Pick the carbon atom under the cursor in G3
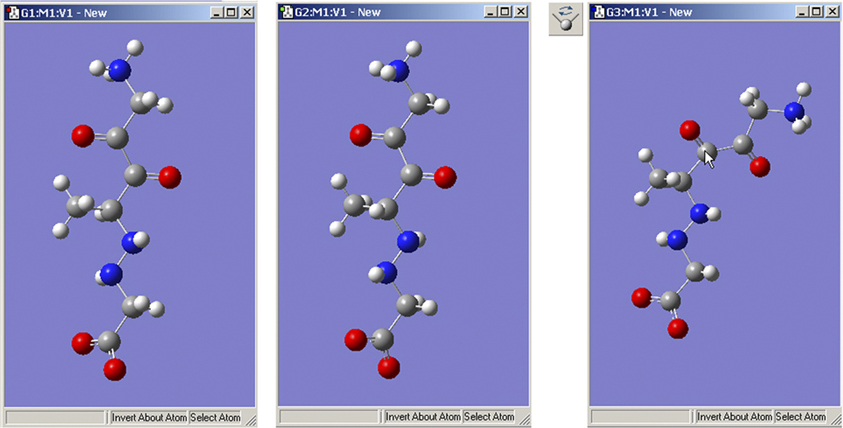This screenshot has height=428, width=843. (707, 153)
